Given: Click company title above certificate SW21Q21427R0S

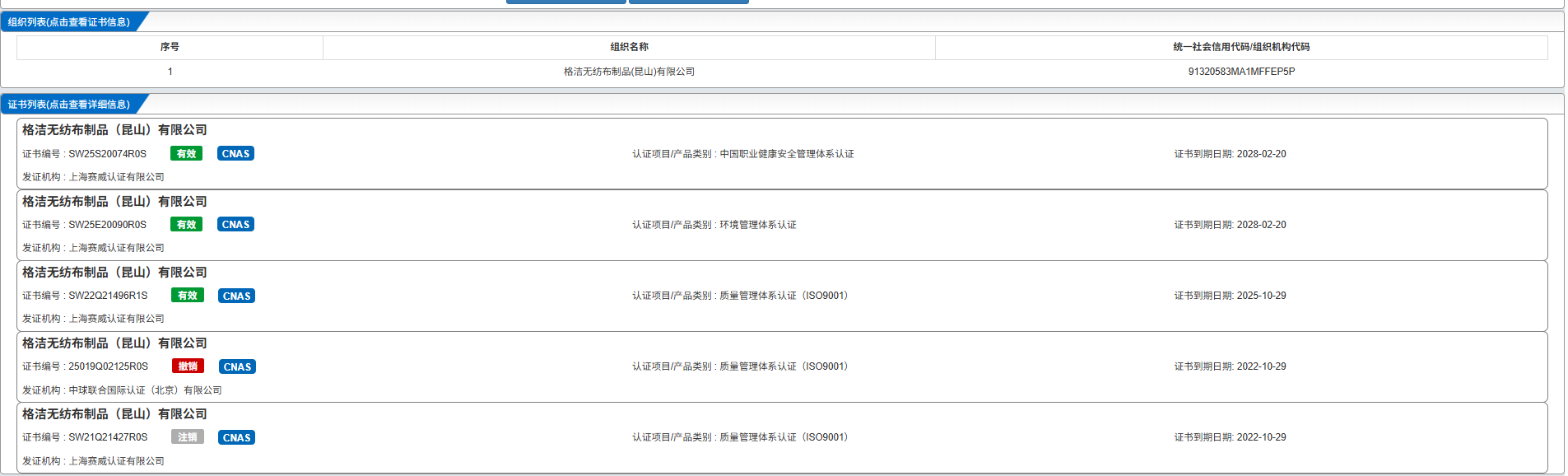Looking at the screenshot, I should click(x=114, y=414).
